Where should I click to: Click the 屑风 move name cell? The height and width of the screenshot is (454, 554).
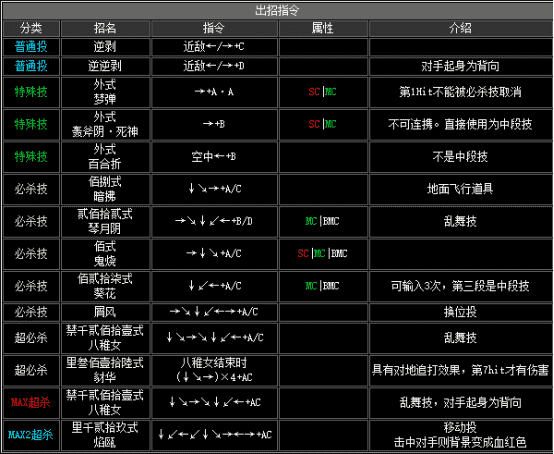pyautogui.click(x=105, y=312)
